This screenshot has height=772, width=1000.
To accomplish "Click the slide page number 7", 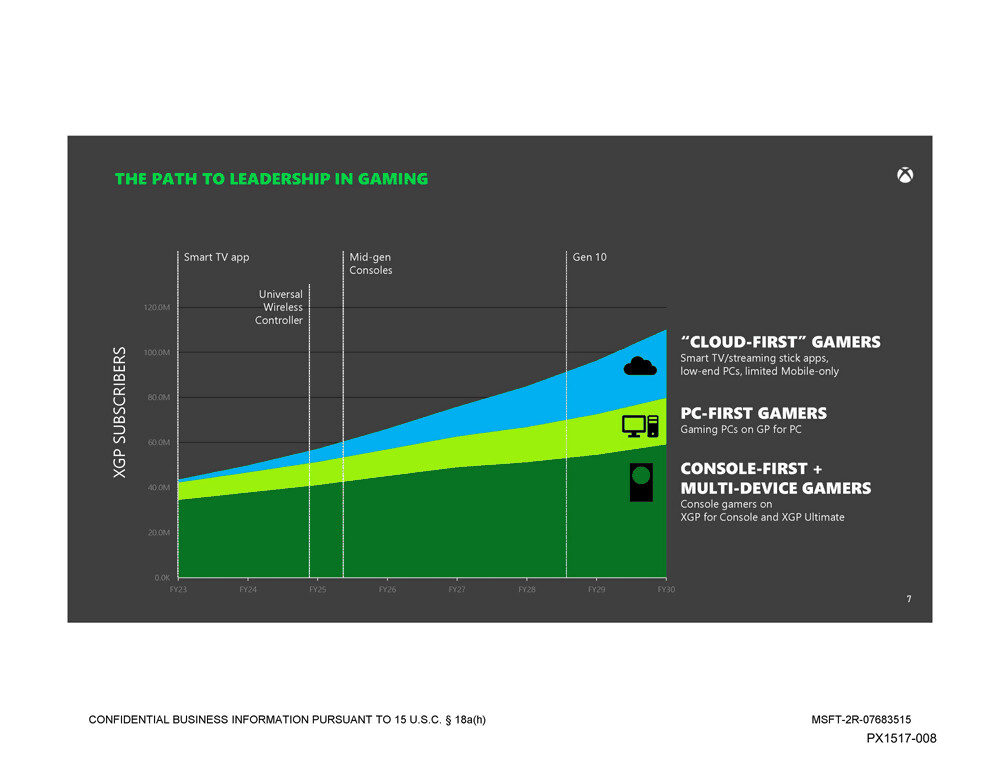I will [x=909, y=599].
